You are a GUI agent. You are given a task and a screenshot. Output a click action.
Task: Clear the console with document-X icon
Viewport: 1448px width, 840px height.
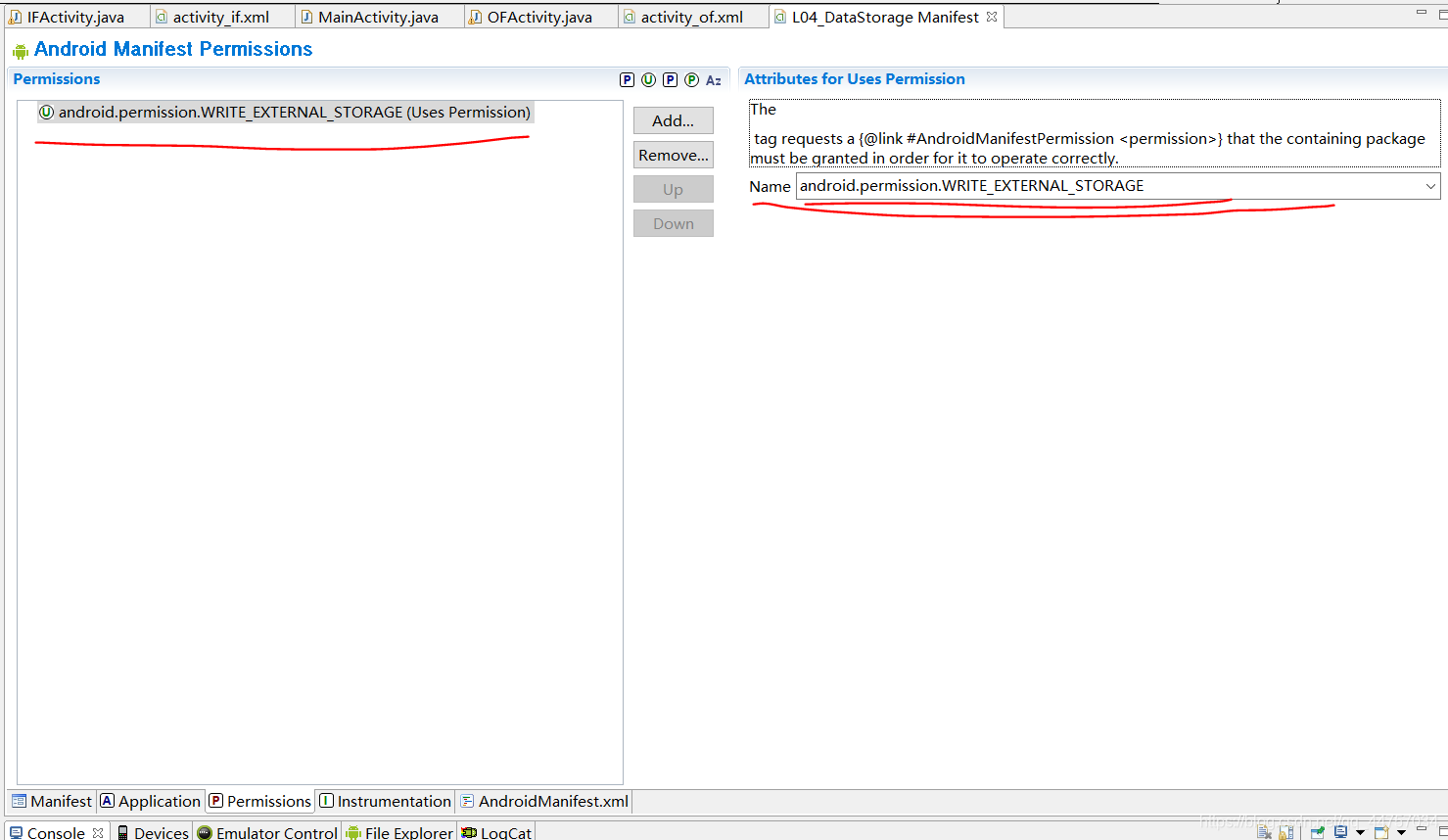coord(1264,832)
